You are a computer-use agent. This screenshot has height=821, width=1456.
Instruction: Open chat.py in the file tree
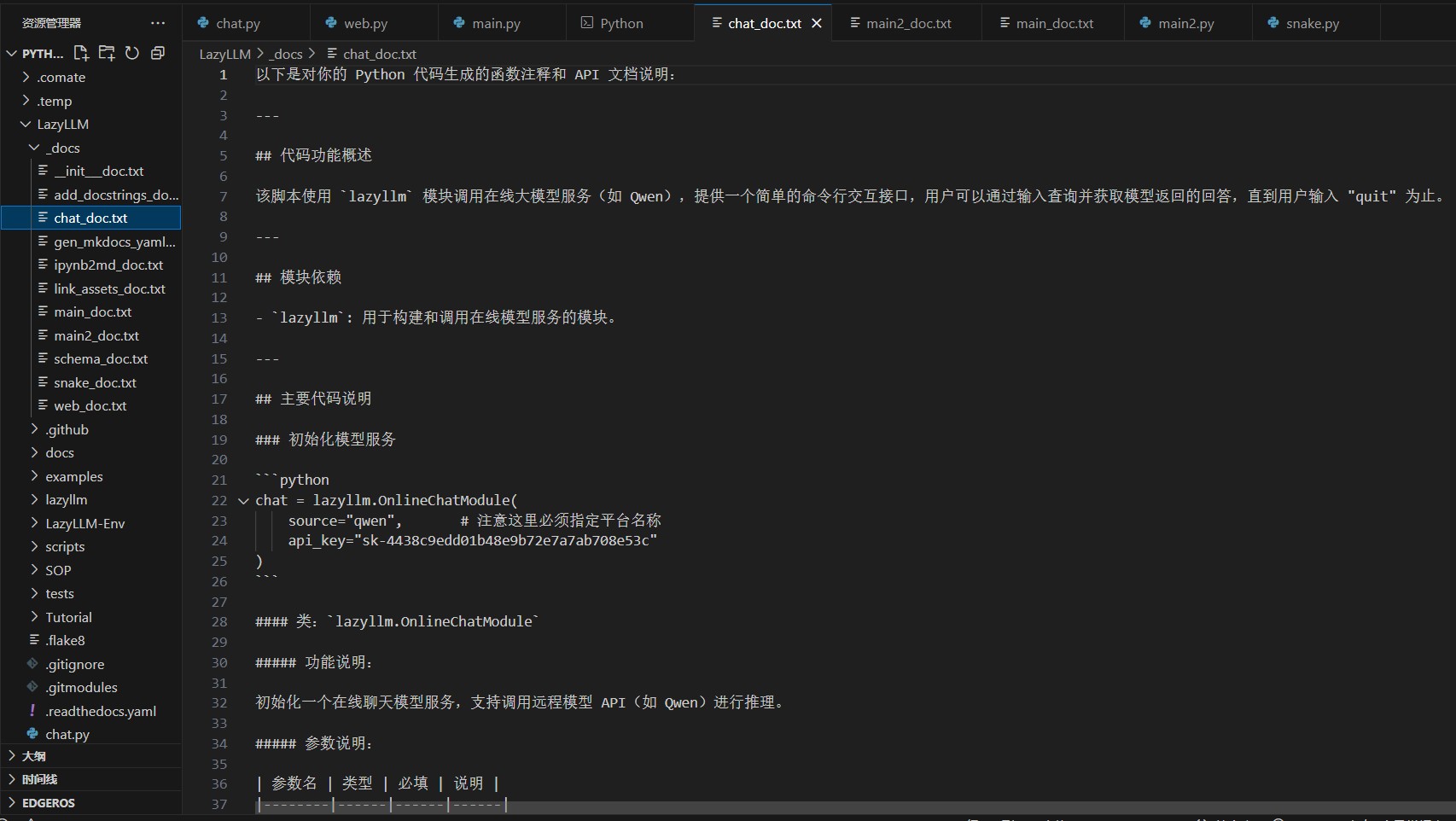point(90,734)
